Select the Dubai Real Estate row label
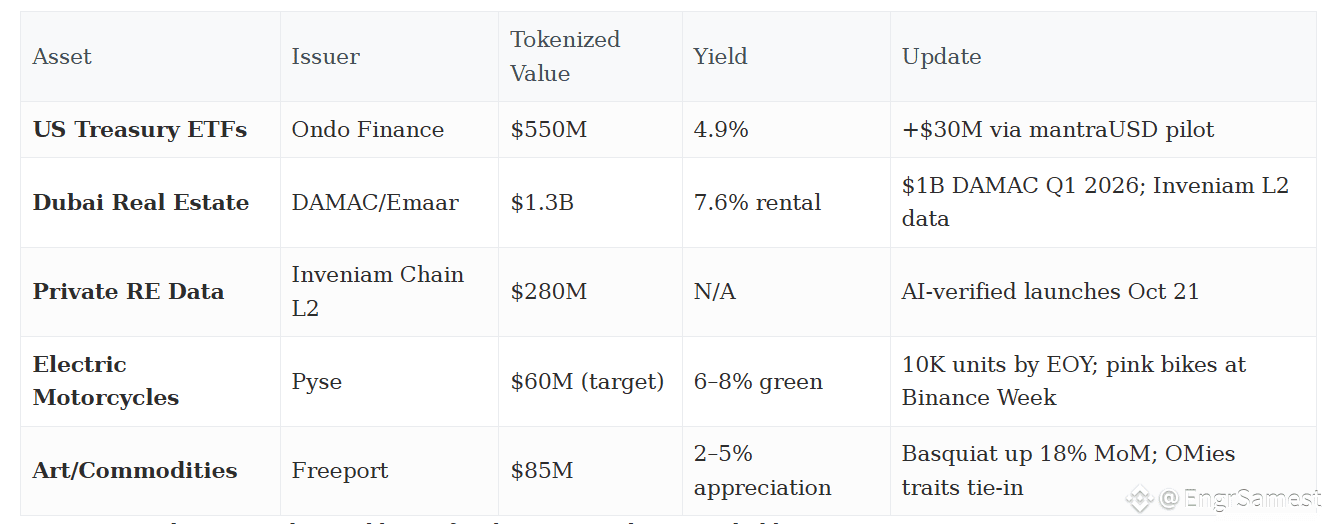1329x524 pixels. [x=141, y=202]
